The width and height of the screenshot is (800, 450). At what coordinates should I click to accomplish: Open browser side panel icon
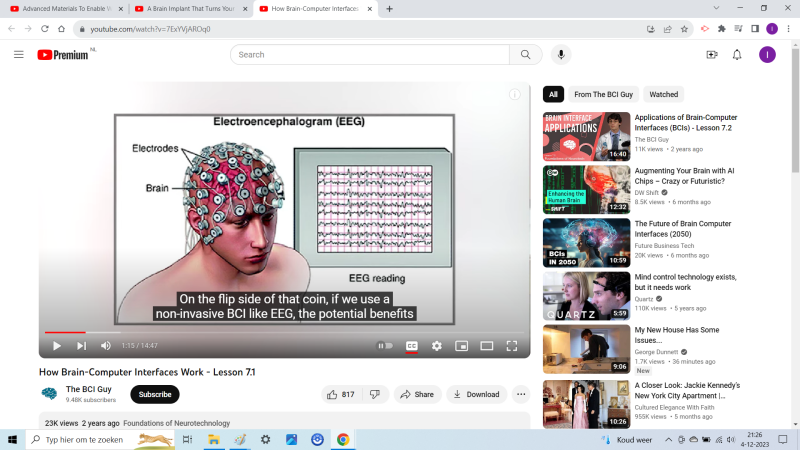tap(755, 29)
